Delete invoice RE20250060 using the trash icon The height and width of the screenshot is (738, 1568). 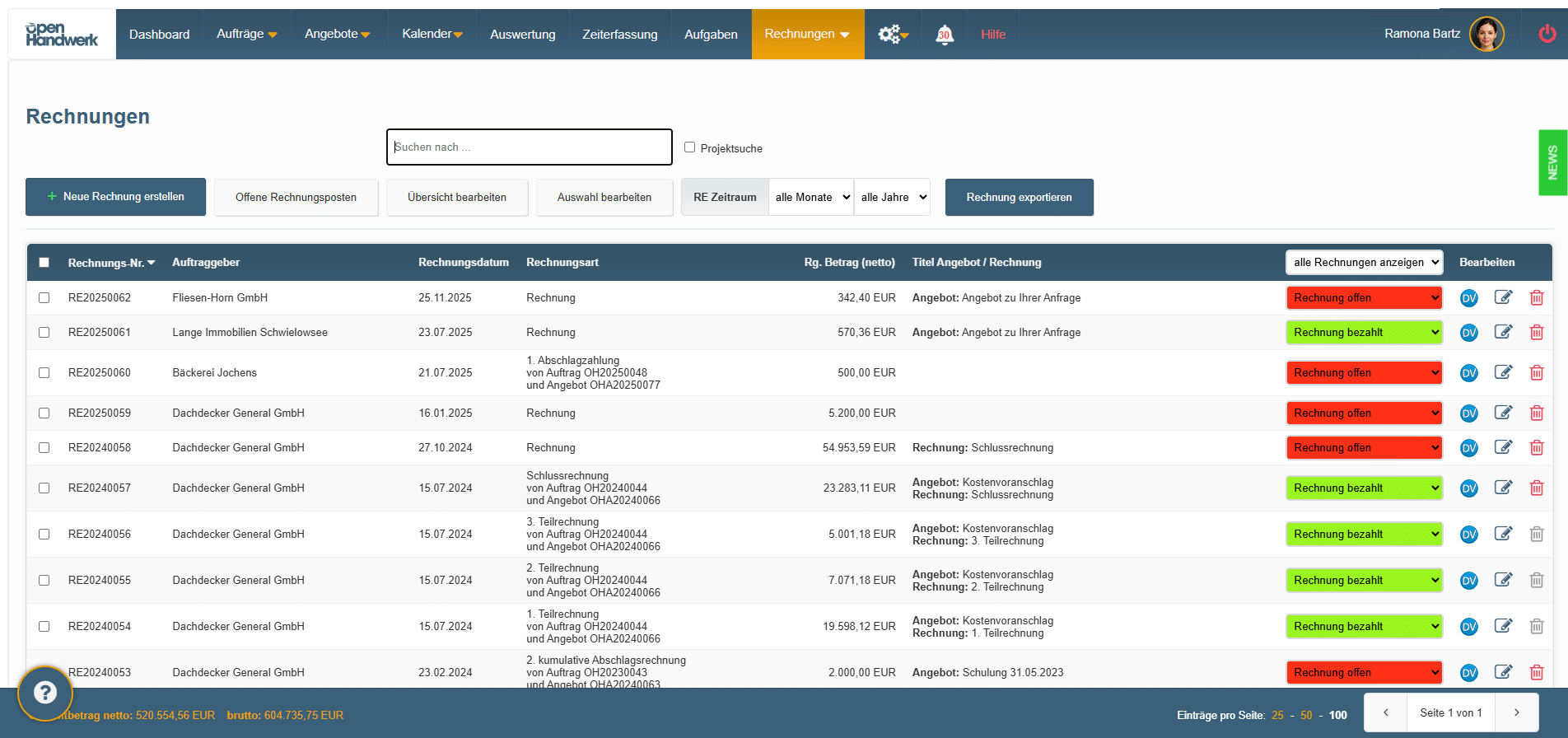click(1536, 373)
